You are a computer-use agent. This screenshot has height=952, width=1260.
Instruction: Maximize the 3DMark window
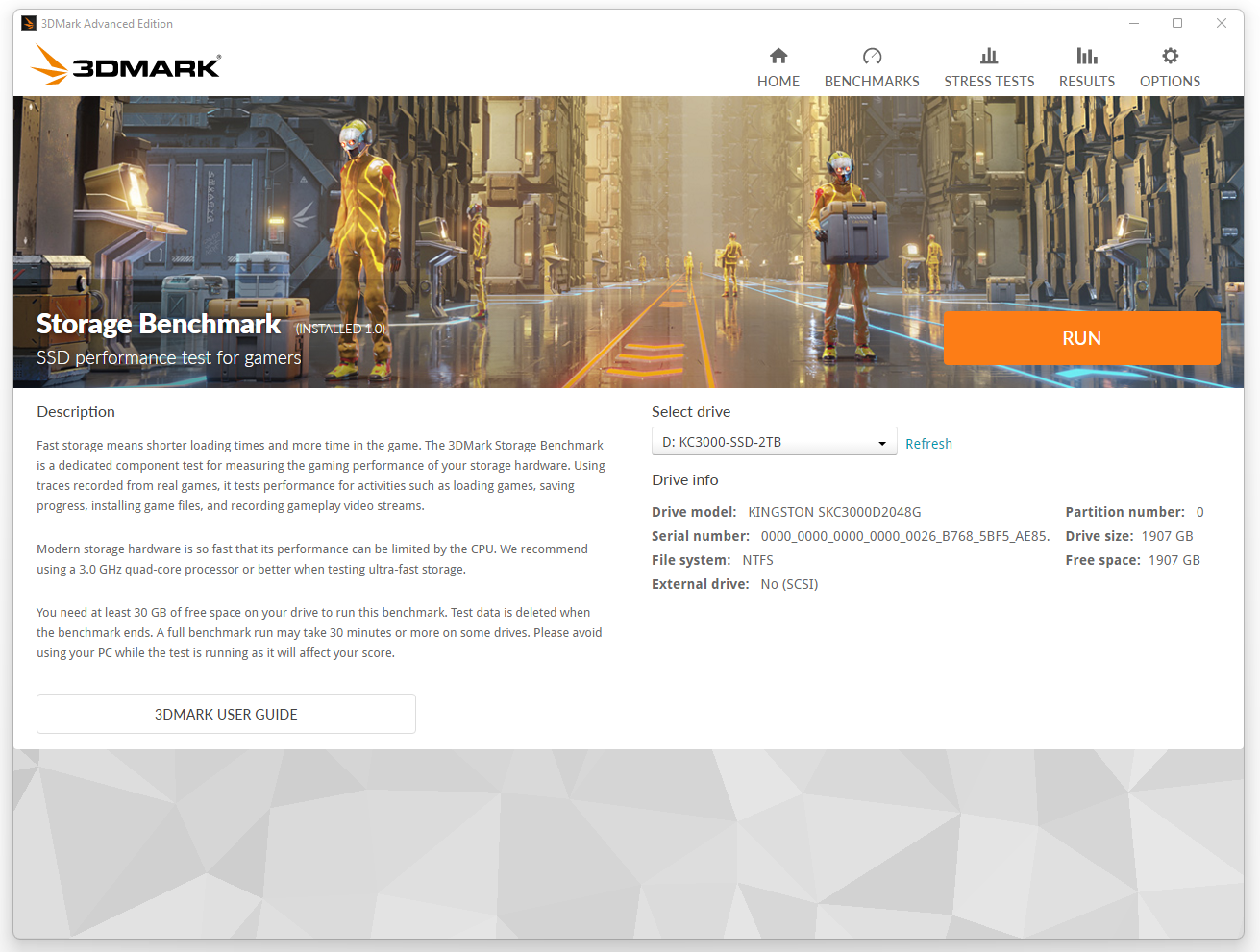point(1177,24)
